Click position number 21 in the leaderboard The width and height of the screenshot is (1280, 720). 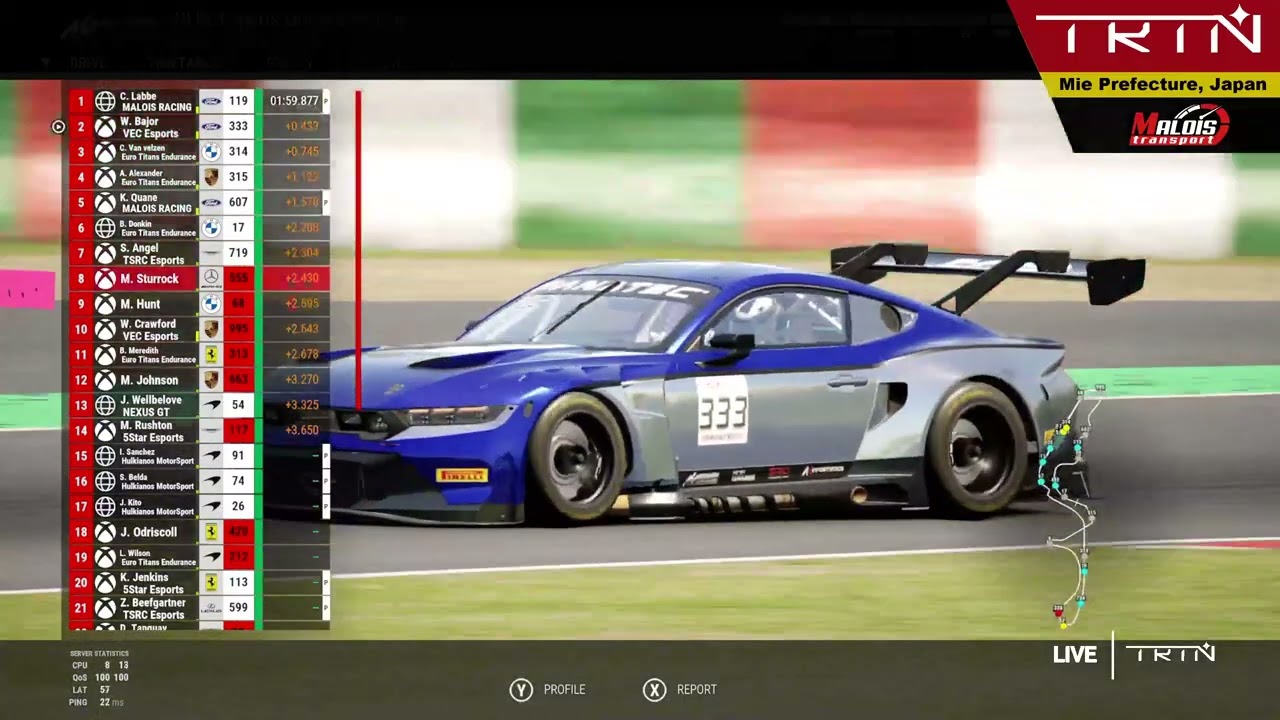point(81,608)
